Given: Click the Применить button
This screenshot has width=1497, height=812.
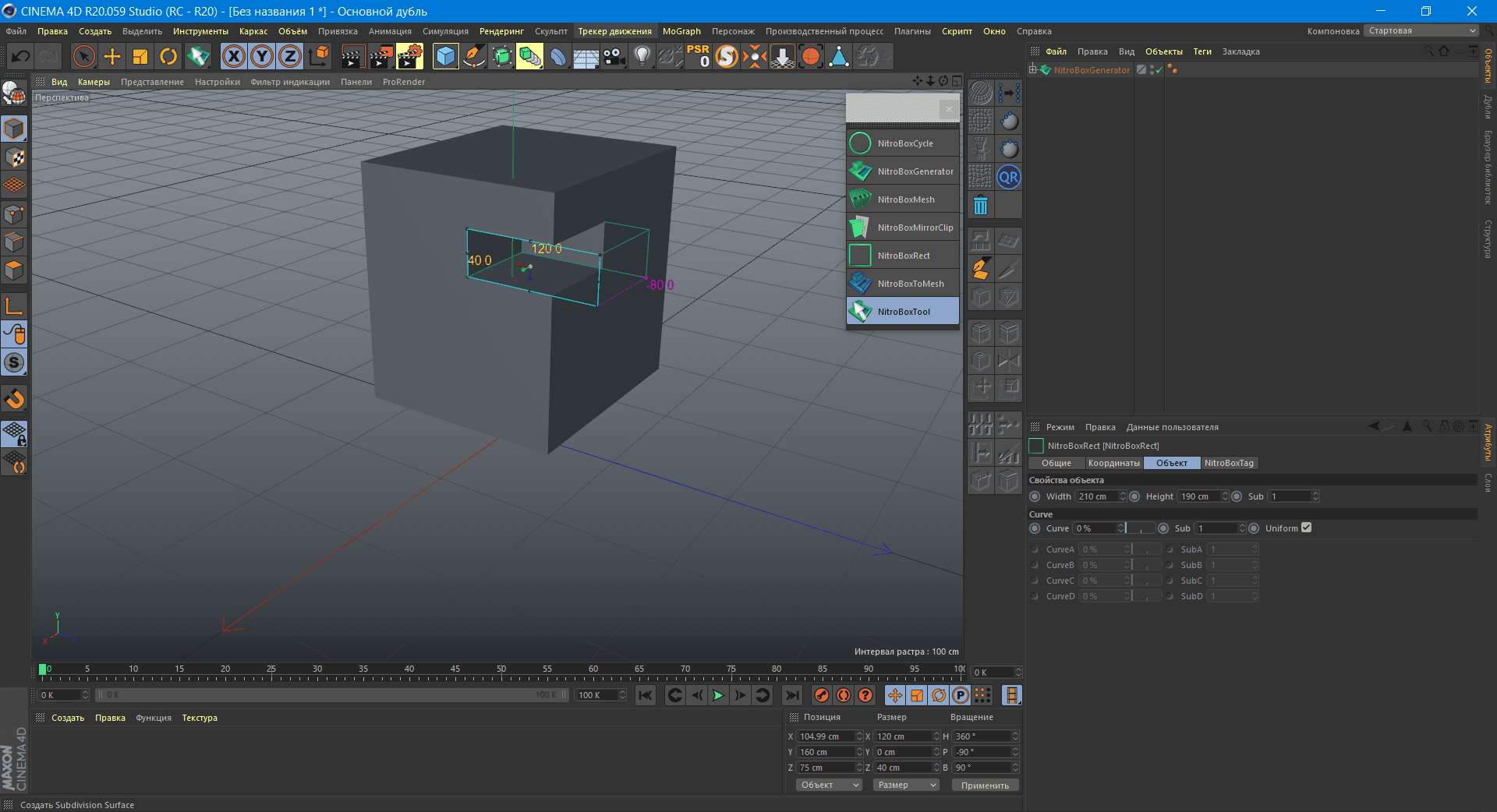Looking at the screenshot, I should click(x=985, y=785).
